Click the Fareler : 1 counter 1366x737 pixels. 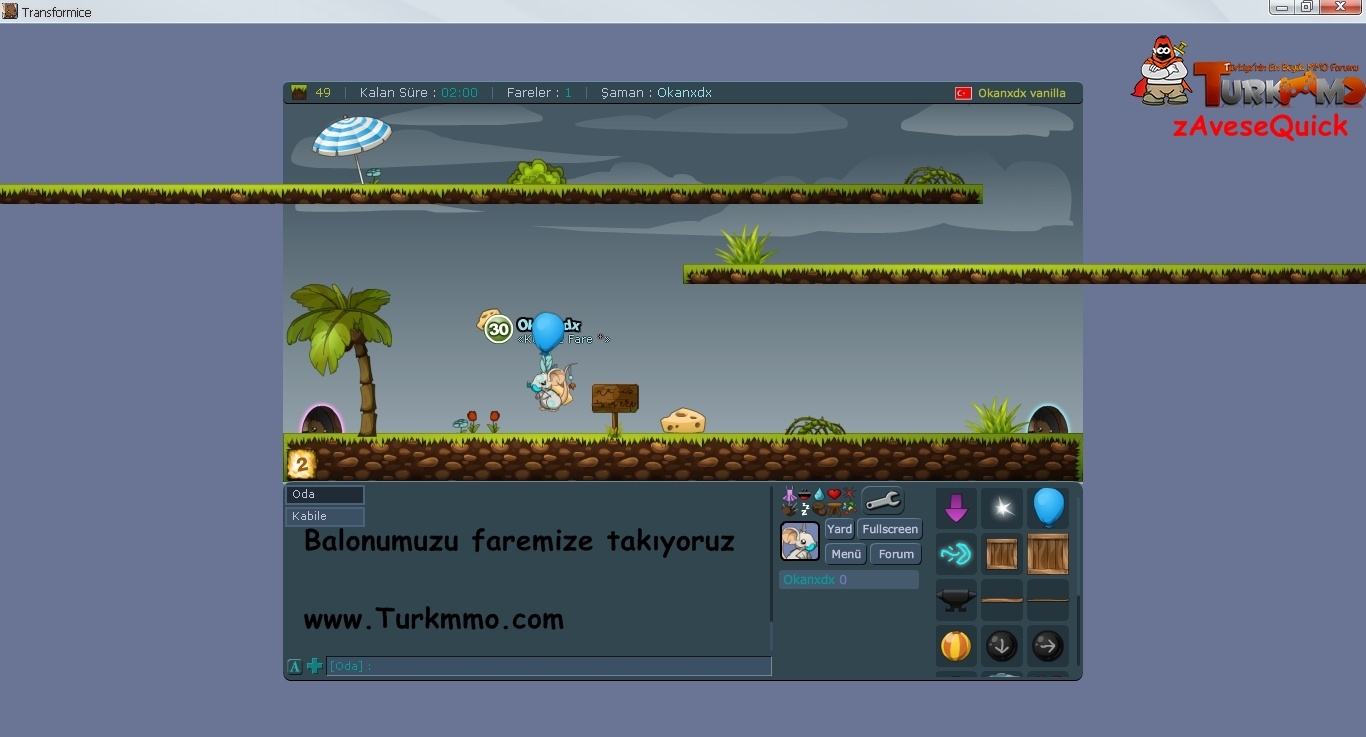(539, 93)
